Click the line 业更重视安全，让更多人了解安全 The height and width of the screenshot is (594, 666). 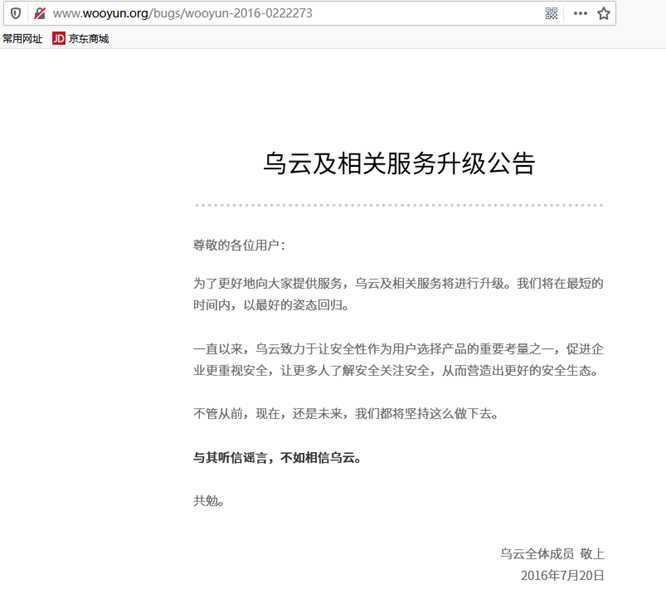[396, 371]
